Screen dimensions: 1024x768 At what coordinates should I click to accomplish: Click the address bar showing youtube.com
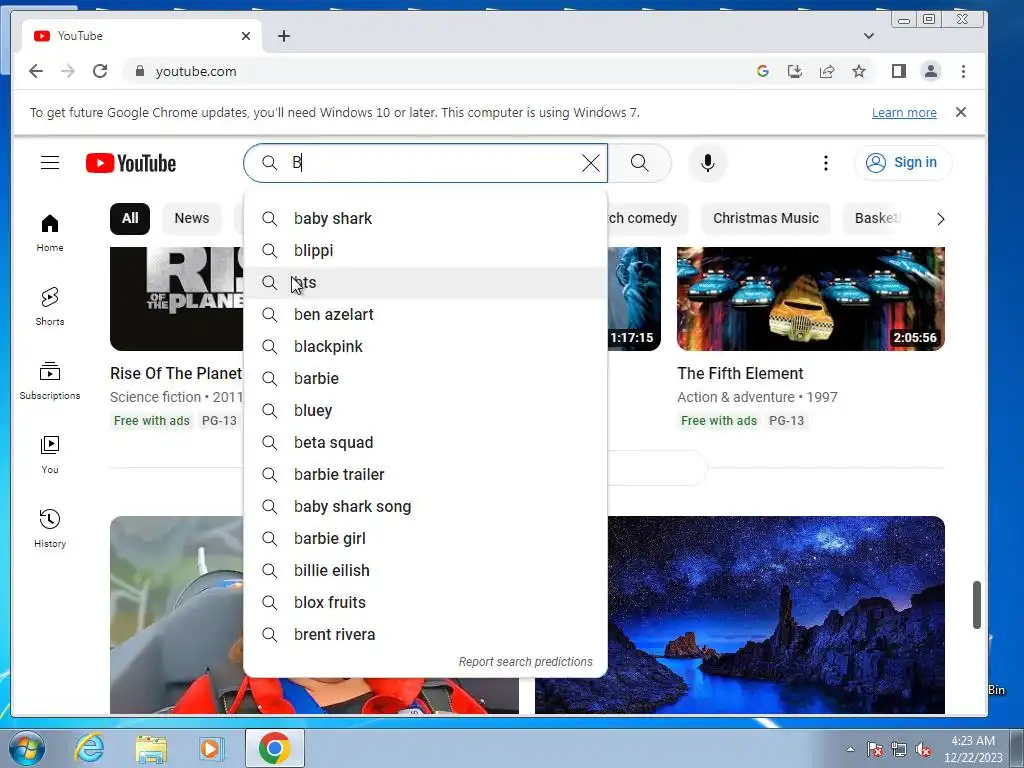[438, 71]
